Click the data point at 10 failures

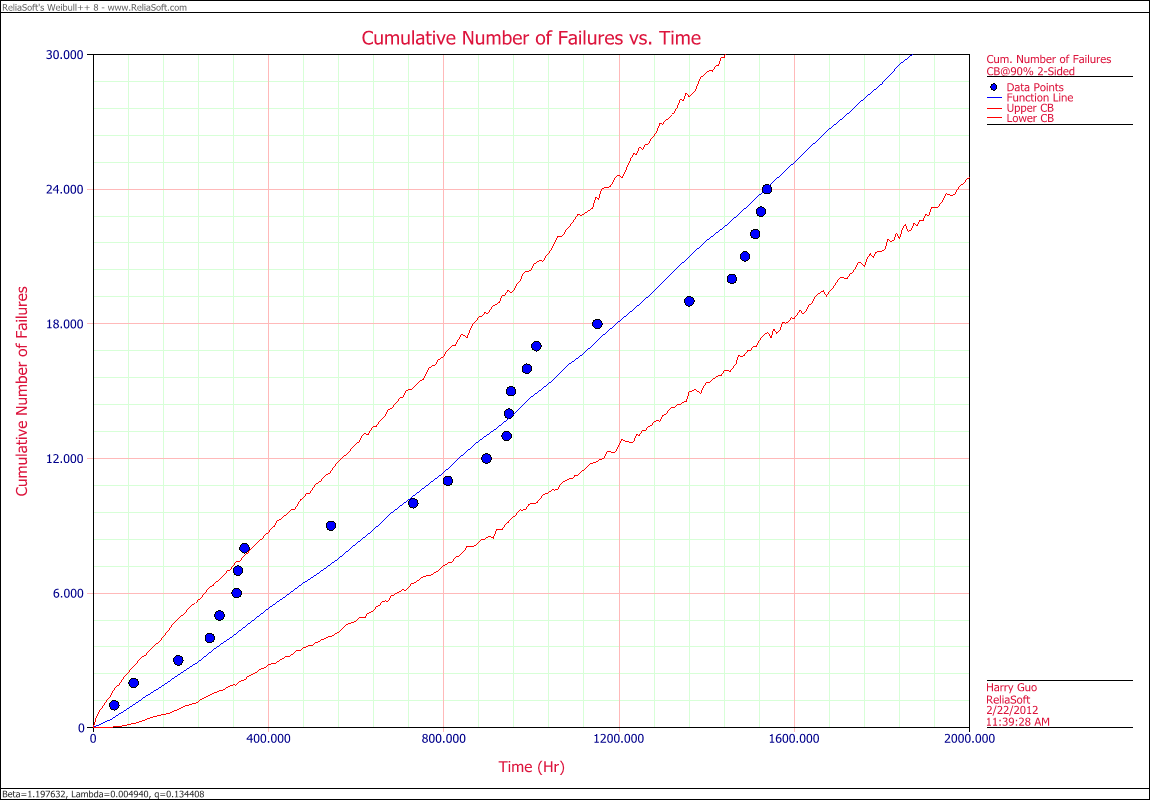point(413,503)
